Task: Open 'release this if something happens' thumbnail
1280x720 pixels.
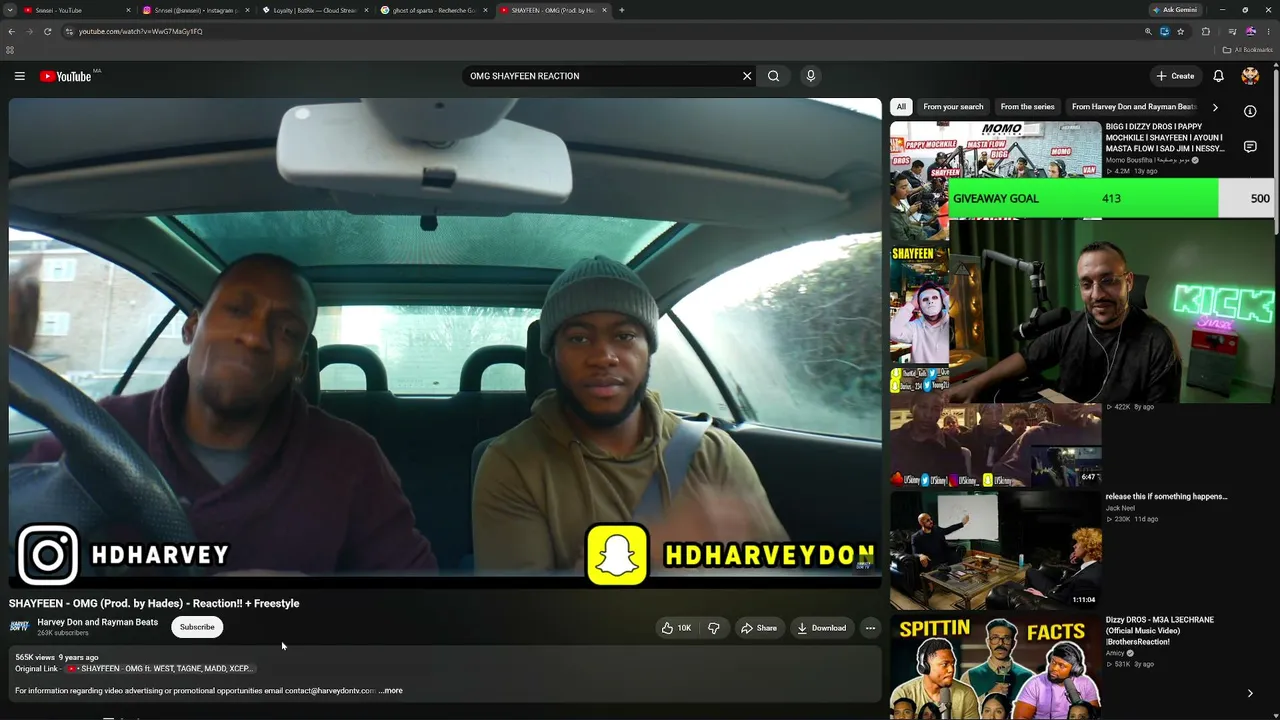Action: (996, 549)
